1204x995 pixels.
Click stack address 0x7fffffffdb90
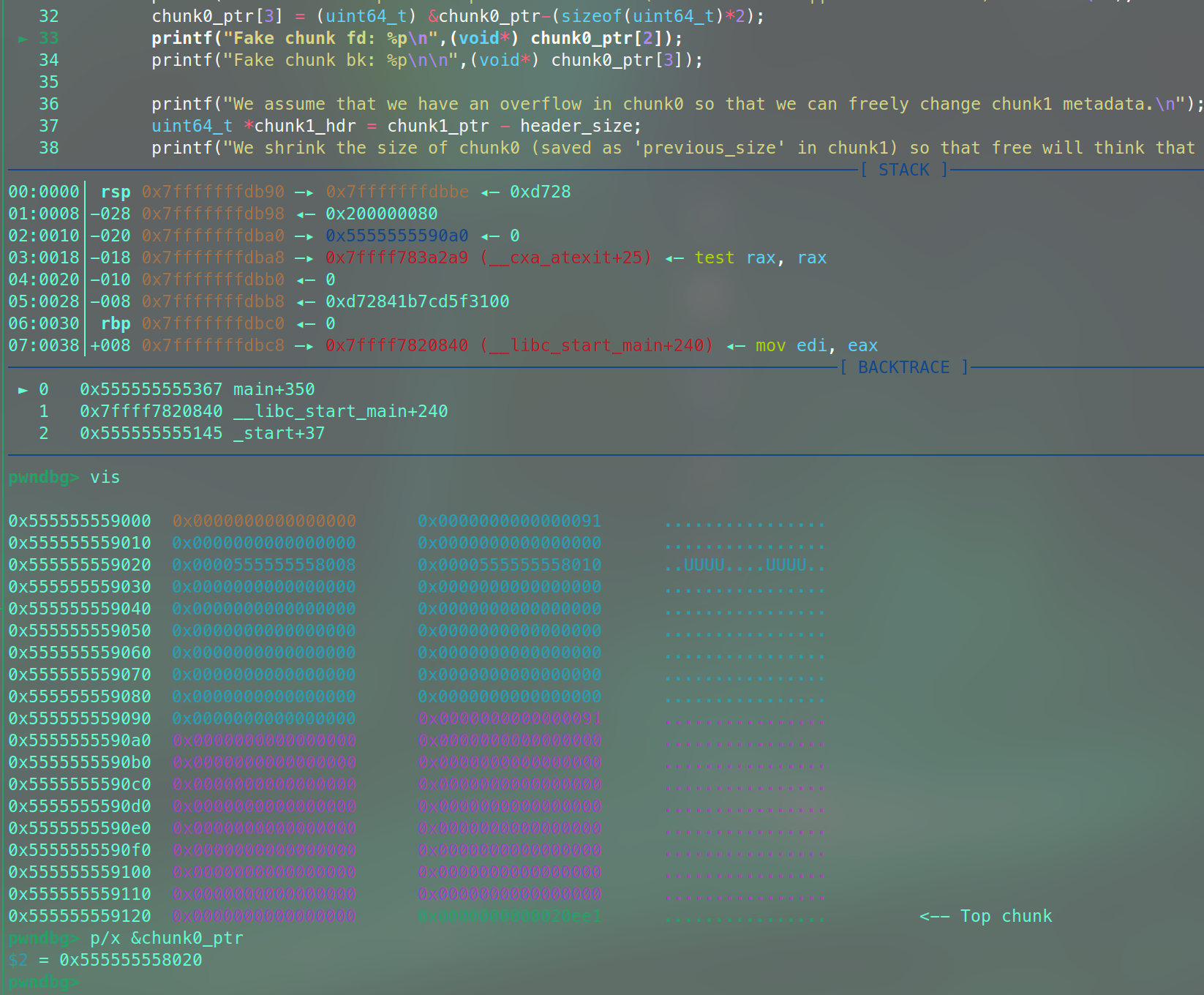(213, 192)
